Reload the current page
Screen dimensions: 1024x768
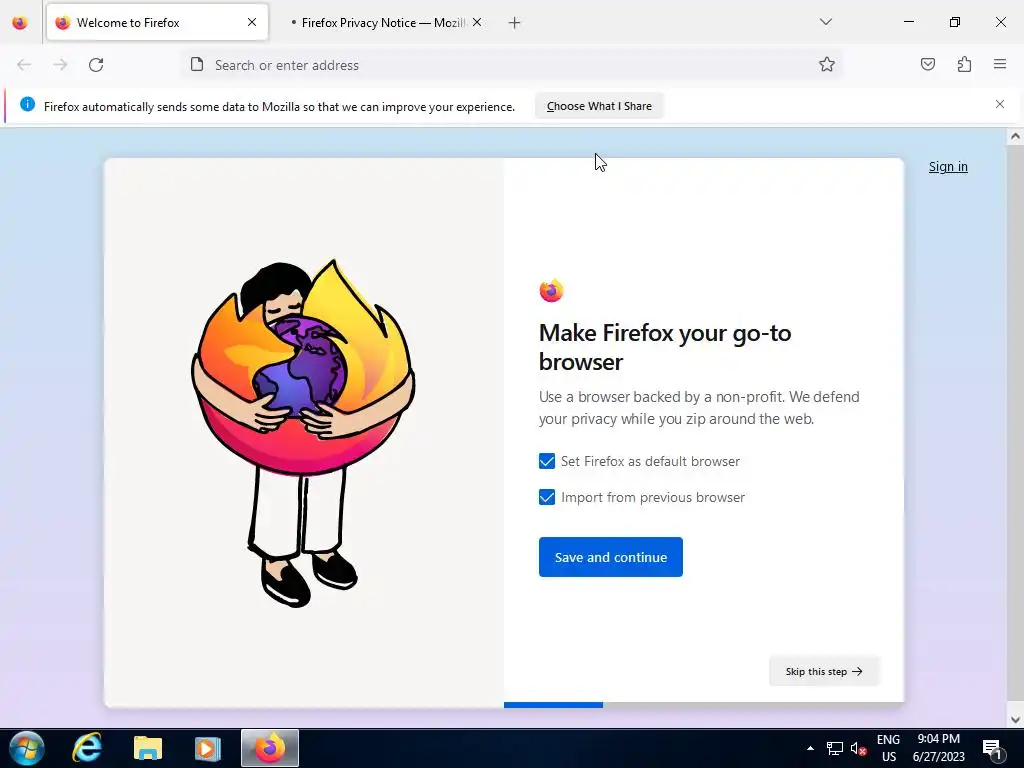[96, 65]
